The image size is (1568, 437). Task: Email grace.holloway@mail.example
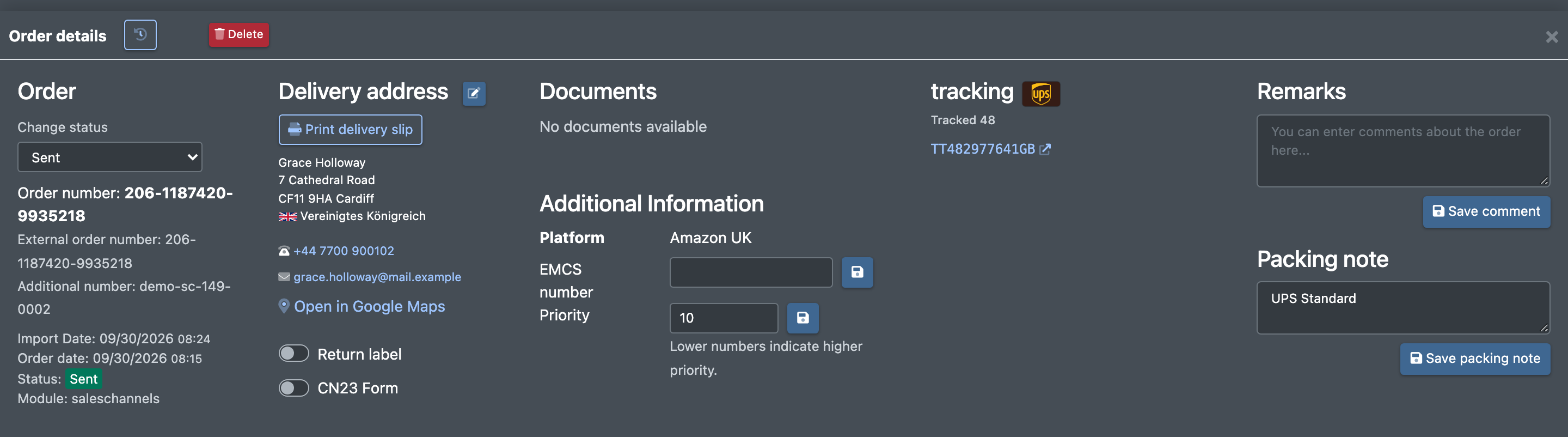pos(377,277)
